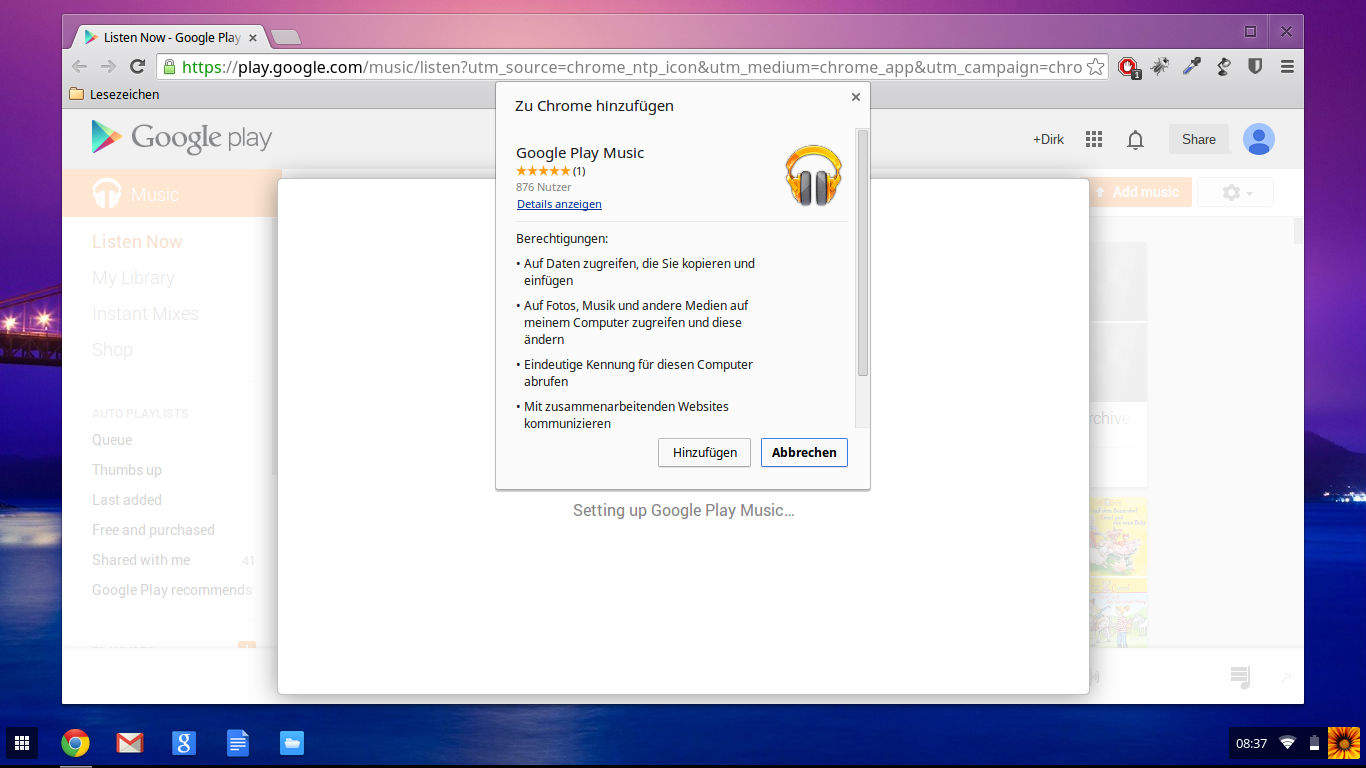Click the player queue icon
This screenshot has width=1366, height=768.
click(x=1241, y=677)
